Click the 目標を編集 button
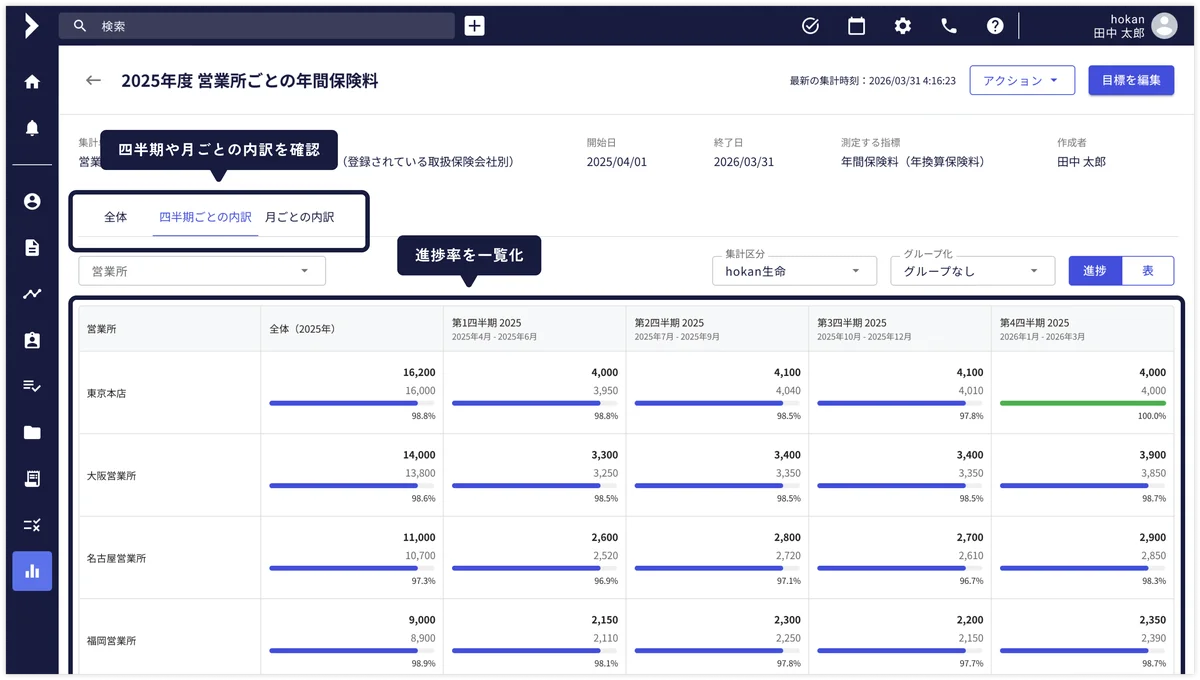This screenshot has height=680, width=1200. pos(1133,80)
